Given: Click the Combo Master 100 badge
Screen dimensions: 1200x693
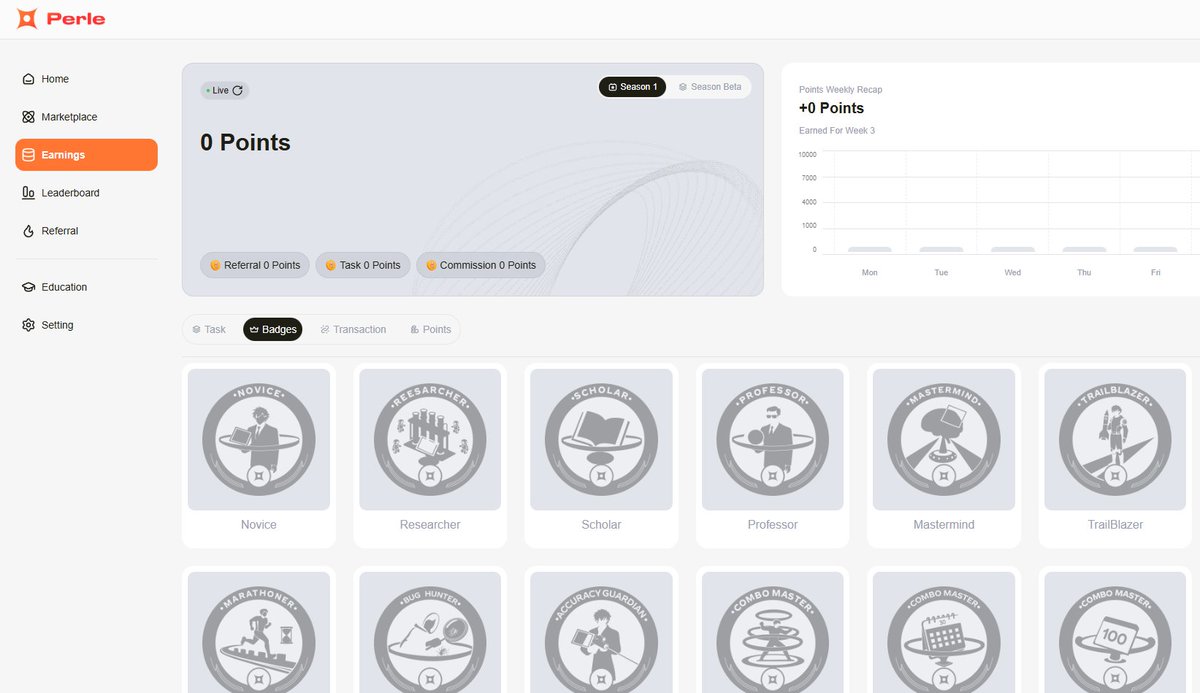Looking at the screenshot, I should click(x=1115, y=632).
